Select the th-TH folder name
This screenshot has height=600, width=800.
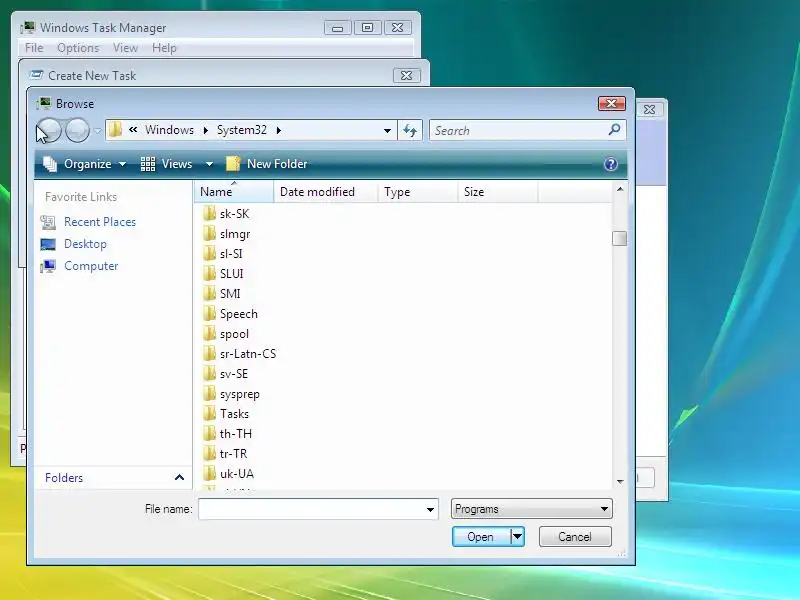pyautogui.click(x=236, y=434)
